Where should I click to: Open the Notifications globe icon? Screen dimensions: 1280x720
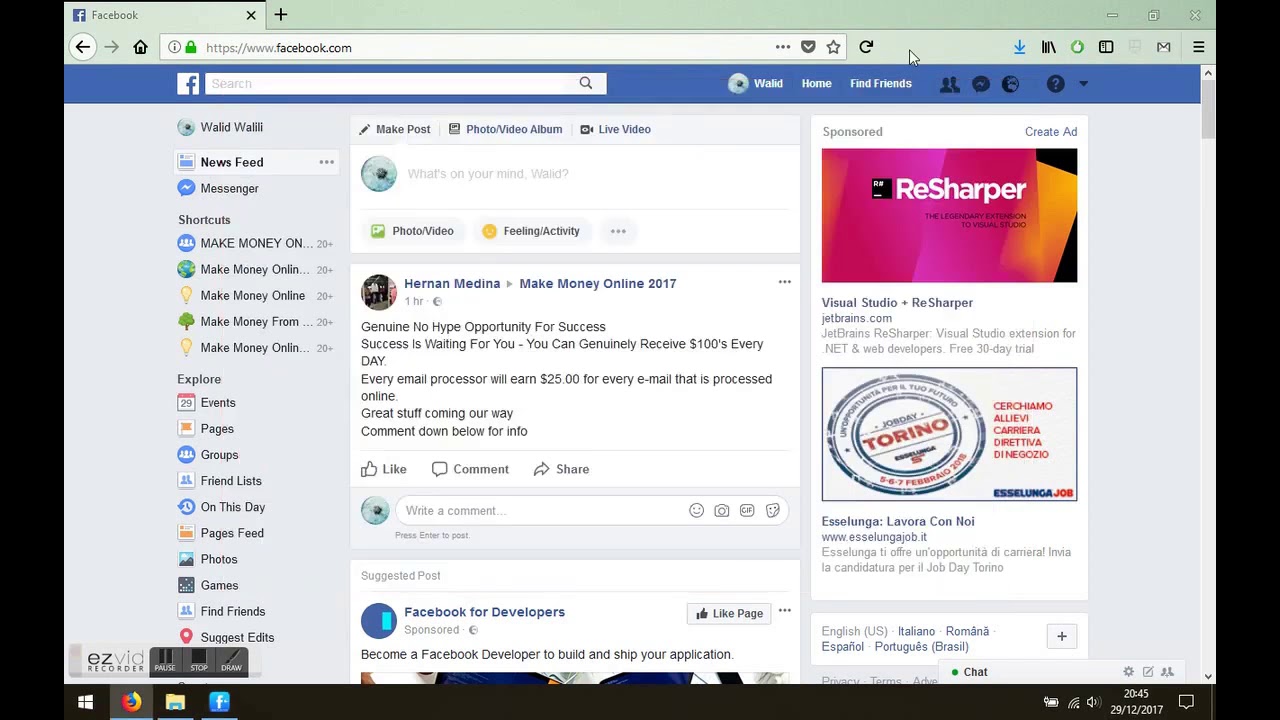pyautogui.click(x=1010, y=85)
